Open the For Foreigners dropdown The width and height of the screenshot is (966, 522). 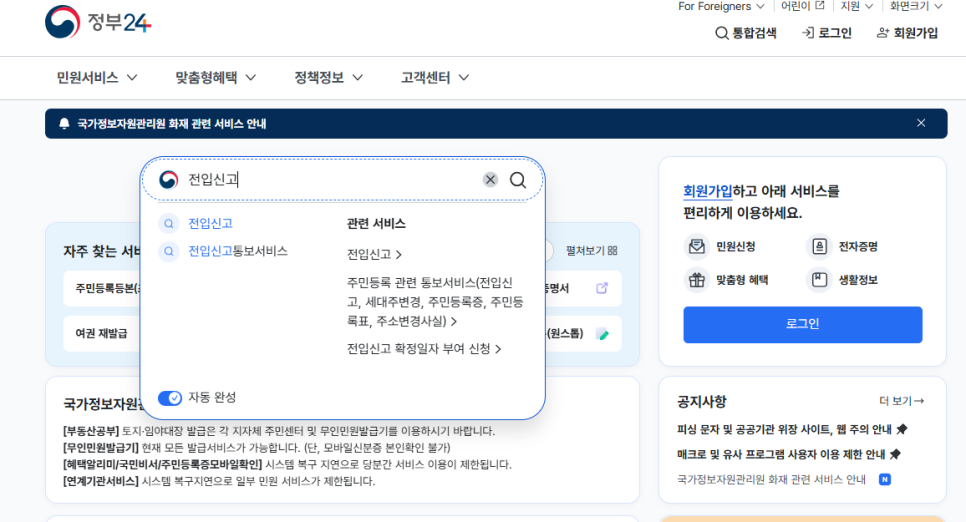click(720, 6)
